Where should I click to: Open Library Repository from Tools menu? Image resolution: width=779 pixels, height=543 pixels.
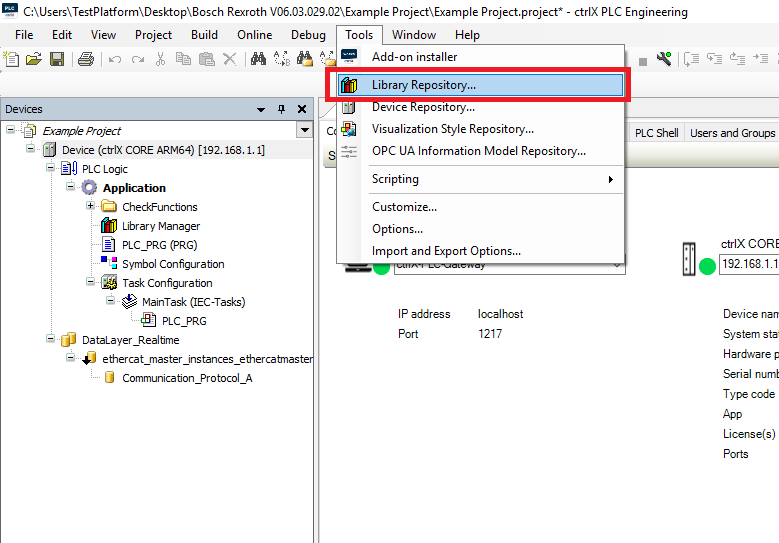(x=423, y=85)
